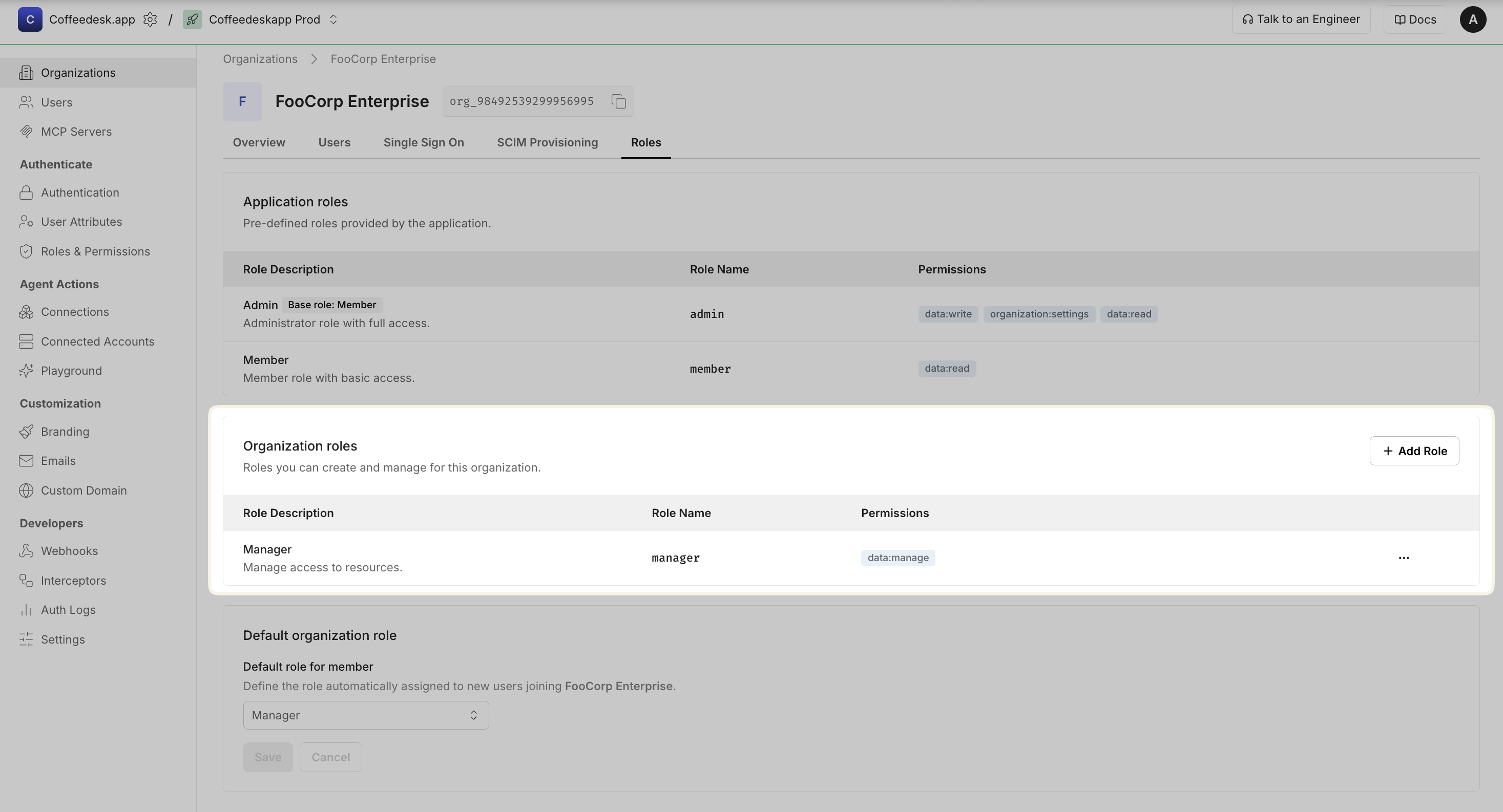Click the user avatar A icon
Viewport: 1503px width, 812px height.
[1472, 19]
